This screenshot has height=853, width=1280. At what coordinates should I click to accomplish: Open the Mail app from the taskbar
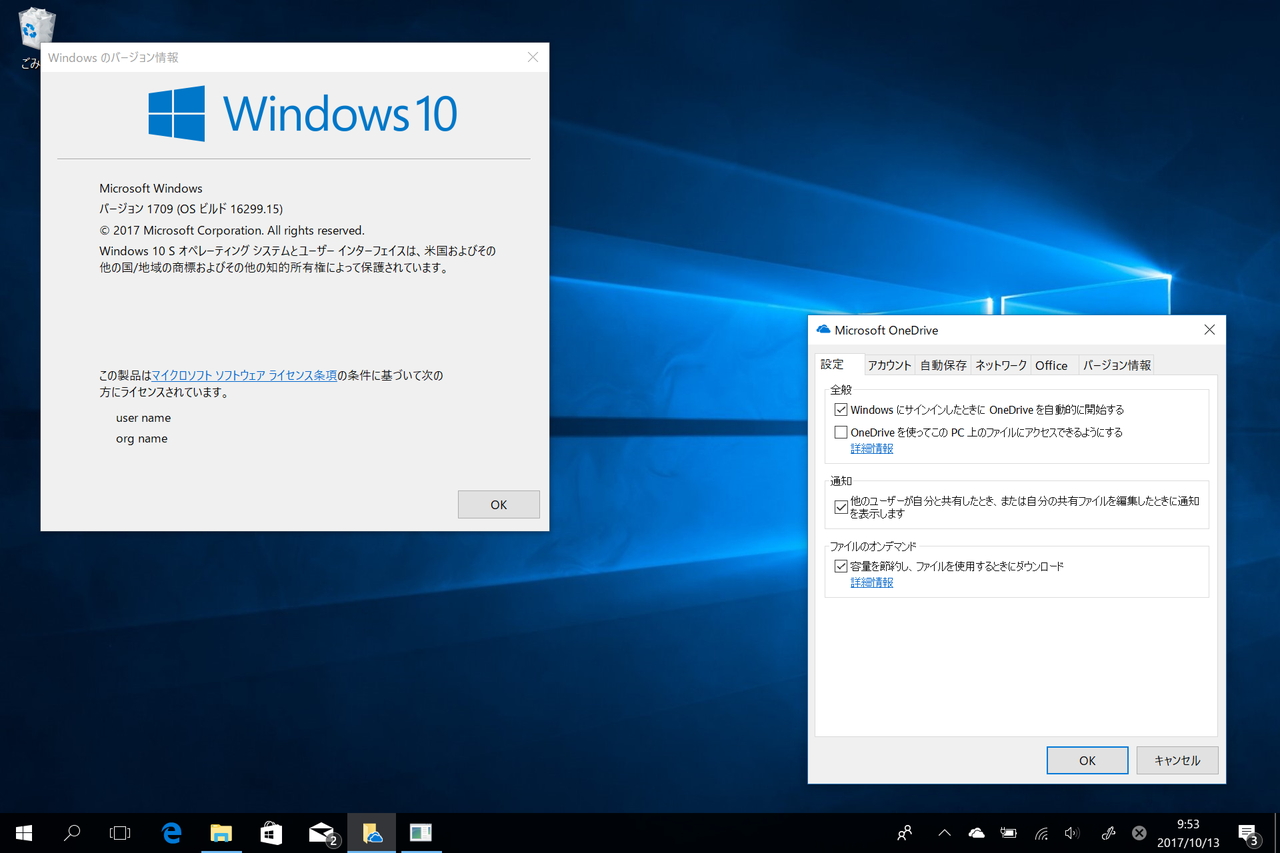pyautogui.click(x=321, y=832)
